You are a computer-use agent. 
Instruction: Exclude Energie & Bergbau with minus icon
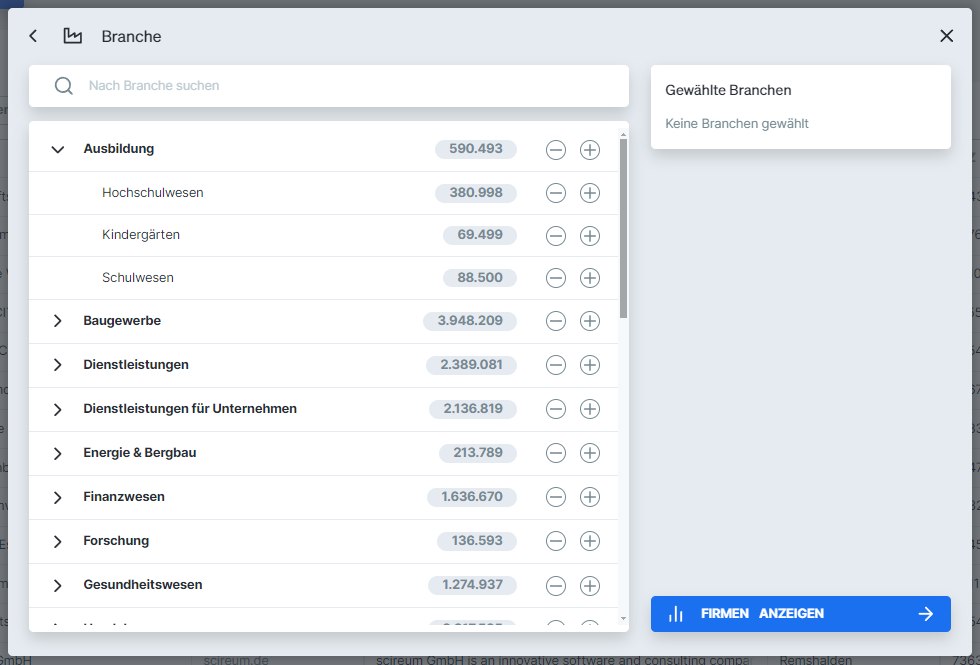point(556,453)
